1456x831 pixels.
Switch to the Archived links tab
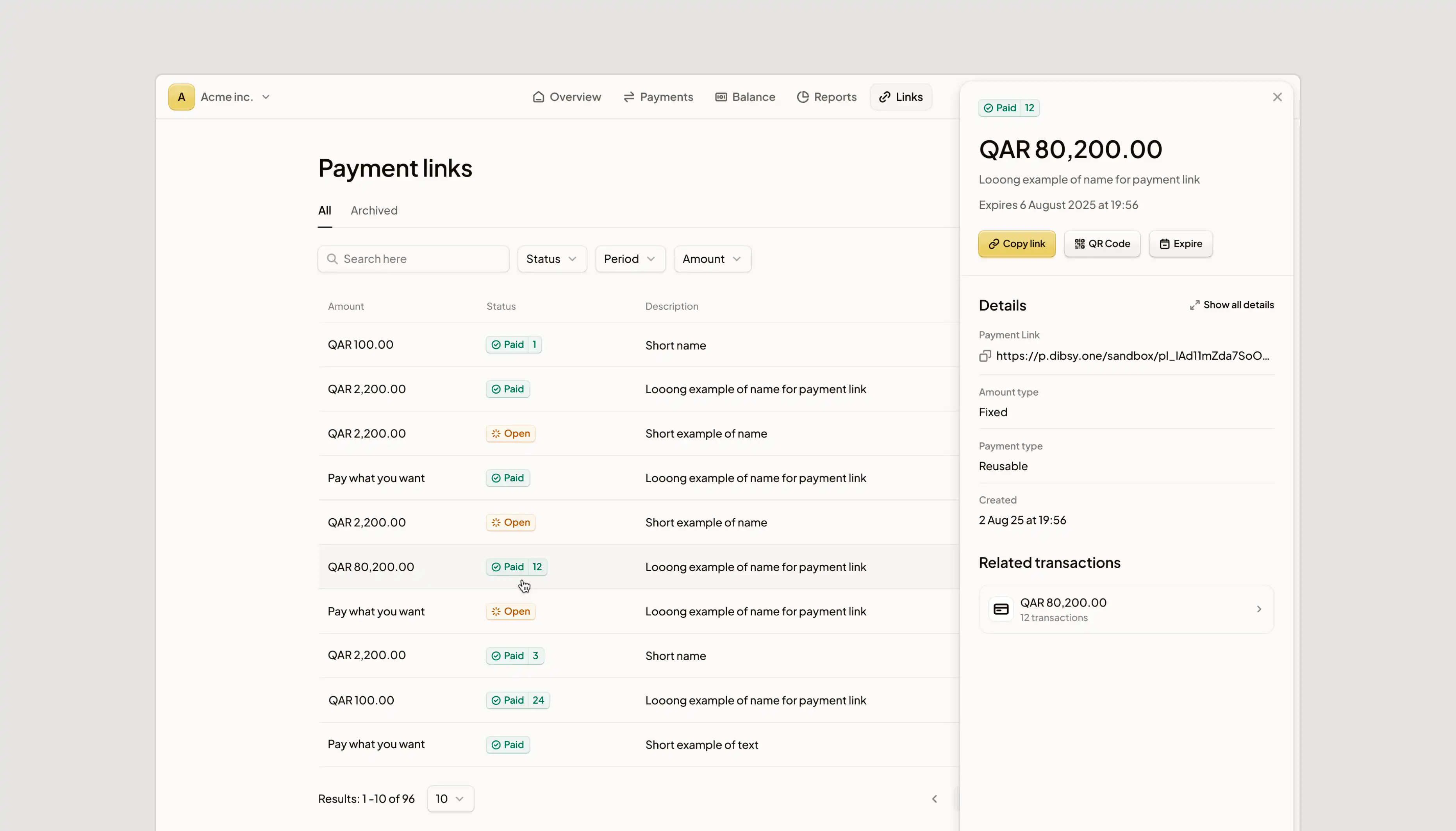click(x=374, y=210)
